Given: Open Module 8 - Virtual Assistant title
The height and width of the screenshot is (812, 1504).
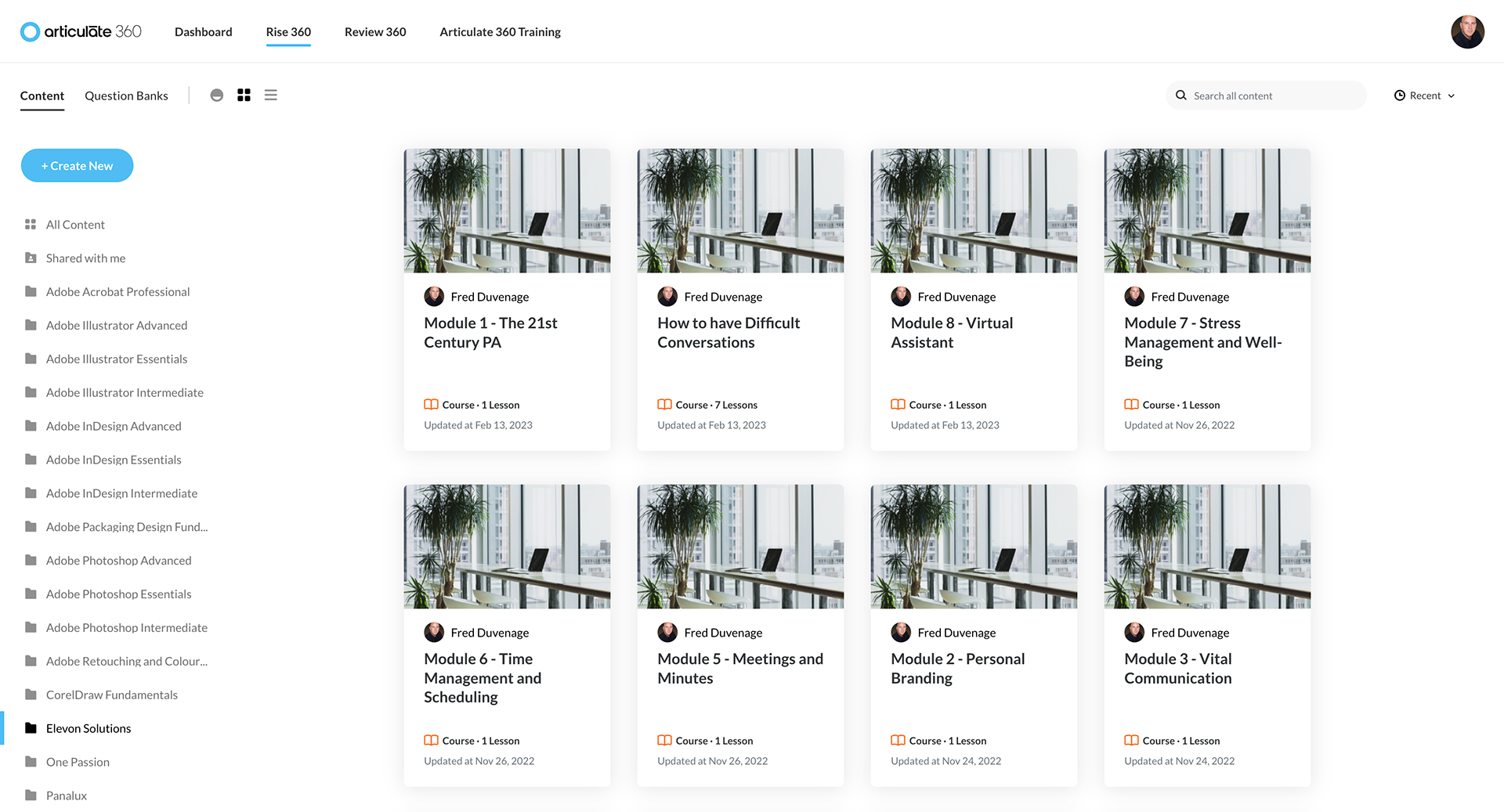Looking at the screenshot, I should click(952, 333).
